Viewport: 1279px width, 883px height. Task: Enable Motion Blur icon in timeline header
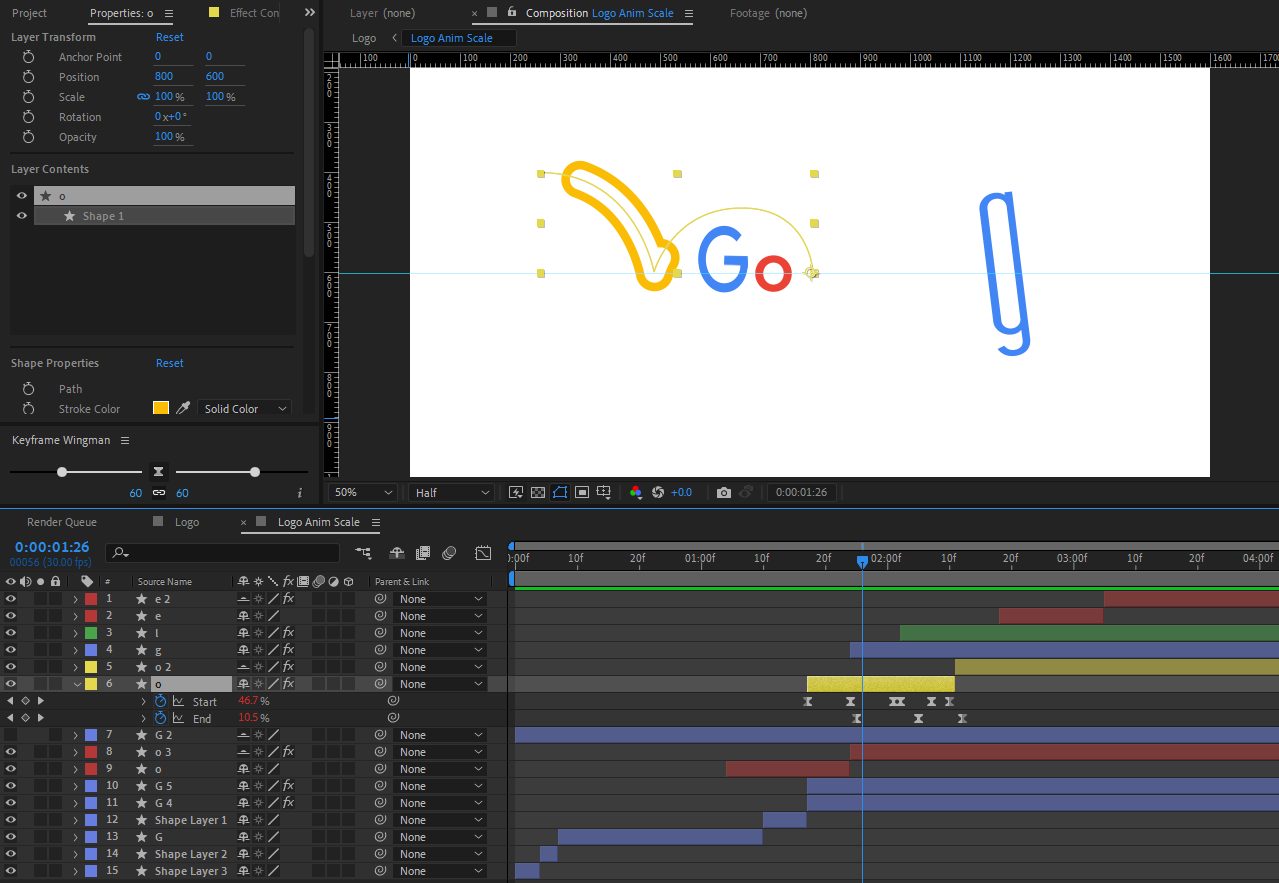click(x=449, y=552)
